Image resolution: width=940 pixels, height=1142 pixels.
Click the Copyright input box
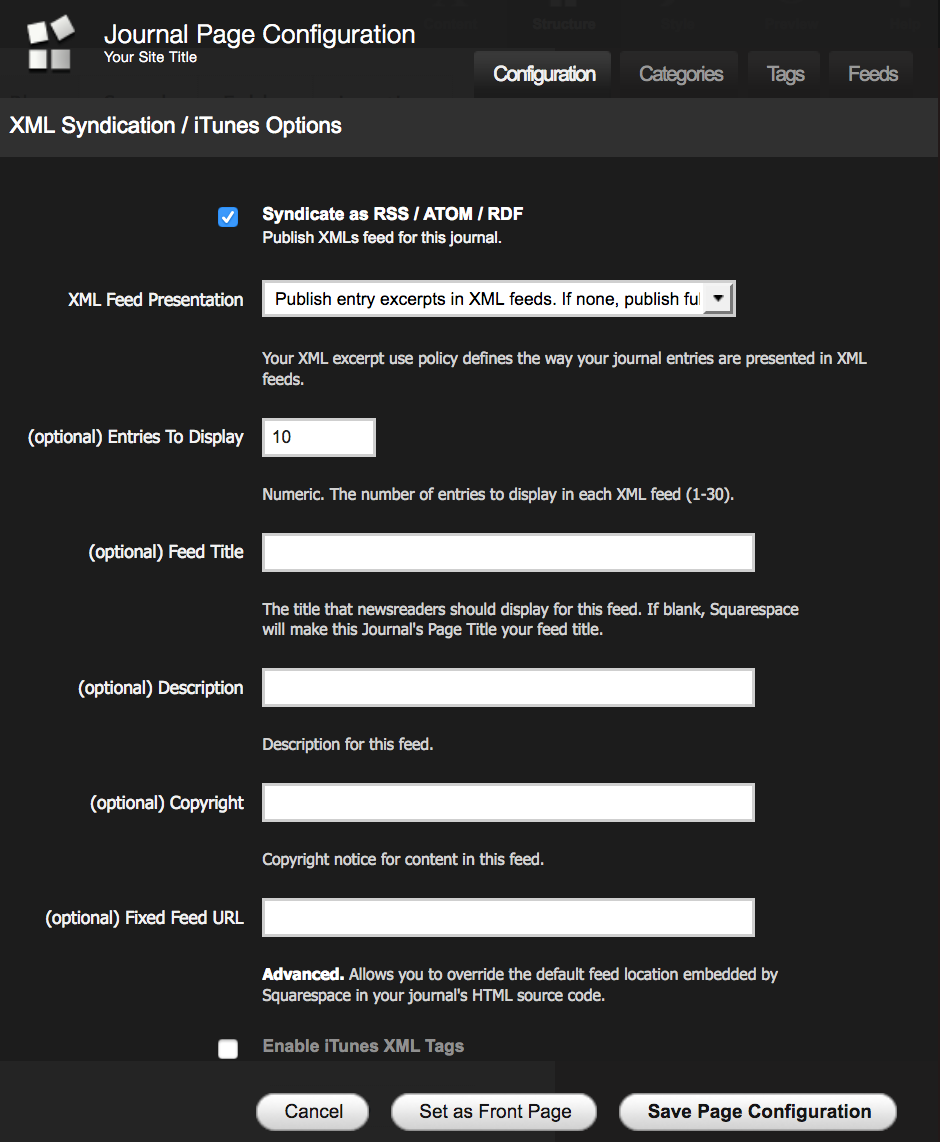pos(508,803)
